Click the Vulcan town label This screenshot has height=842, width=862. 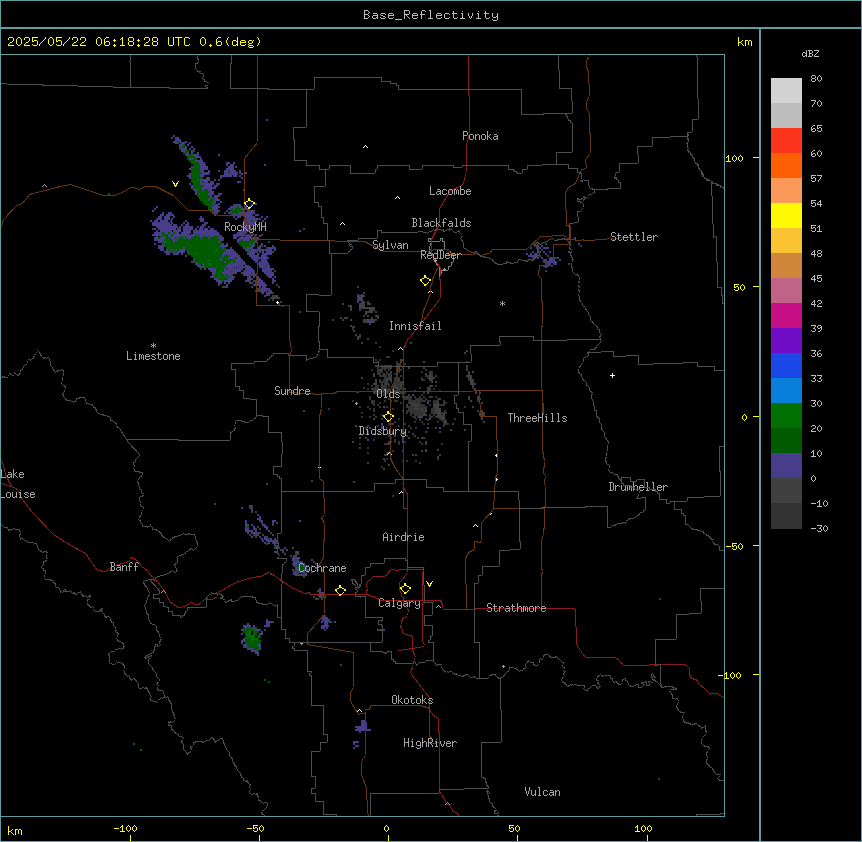[542, 792]
